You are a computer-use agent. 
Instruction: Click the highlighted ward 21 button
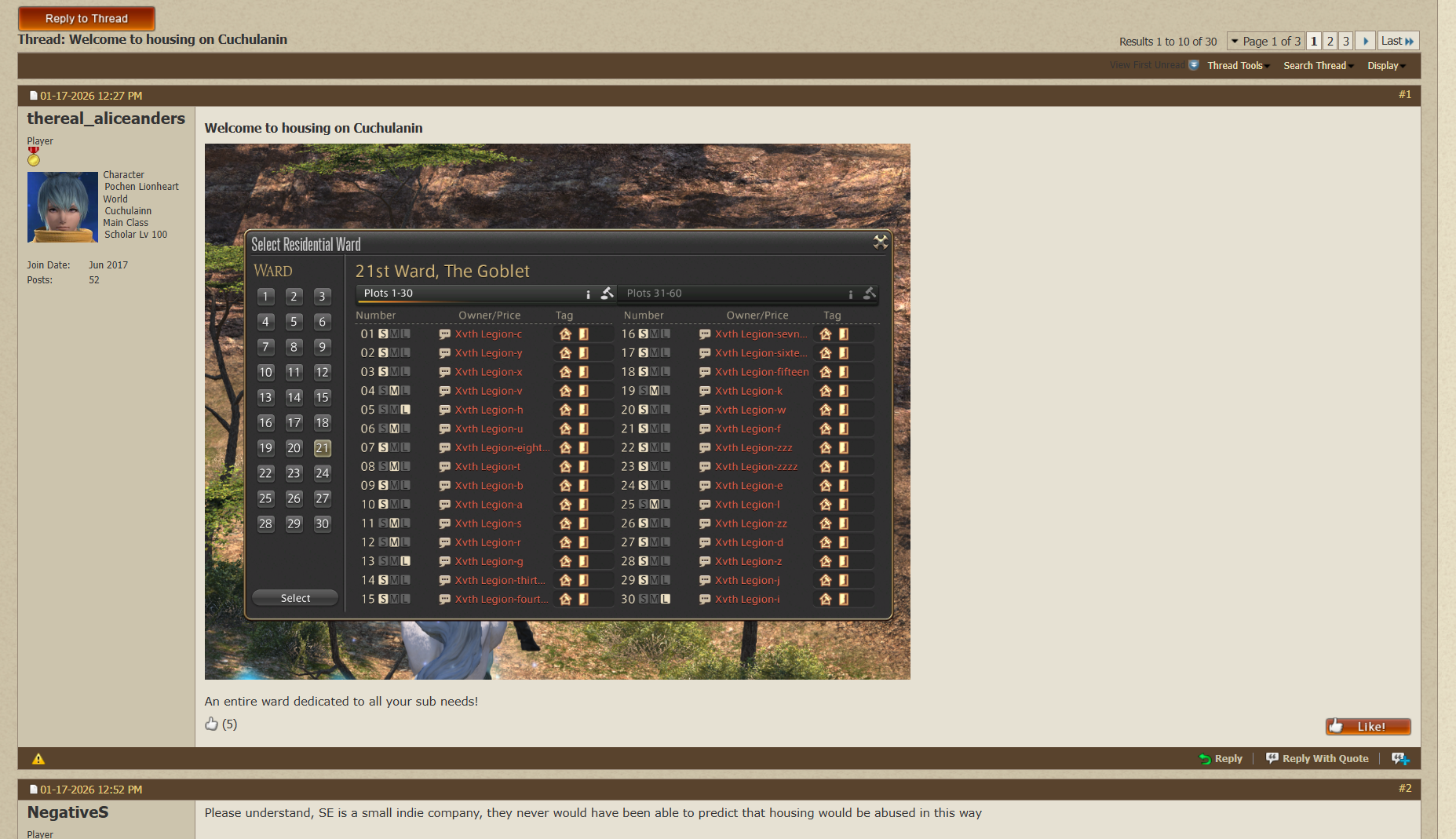tap(322, 448)
